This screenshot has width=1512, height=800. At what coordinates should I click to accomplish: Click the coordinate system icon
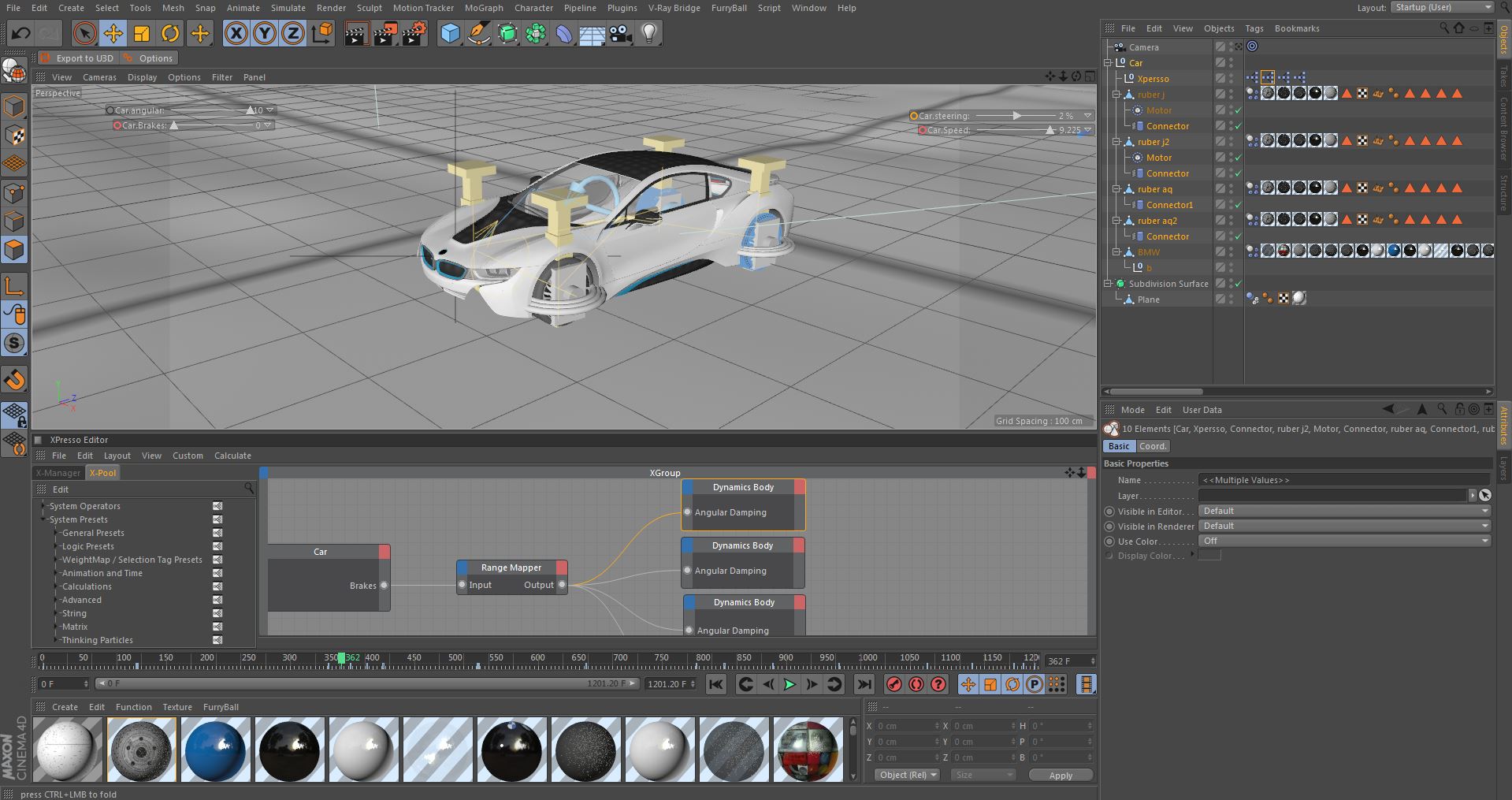tap(322, 33)
